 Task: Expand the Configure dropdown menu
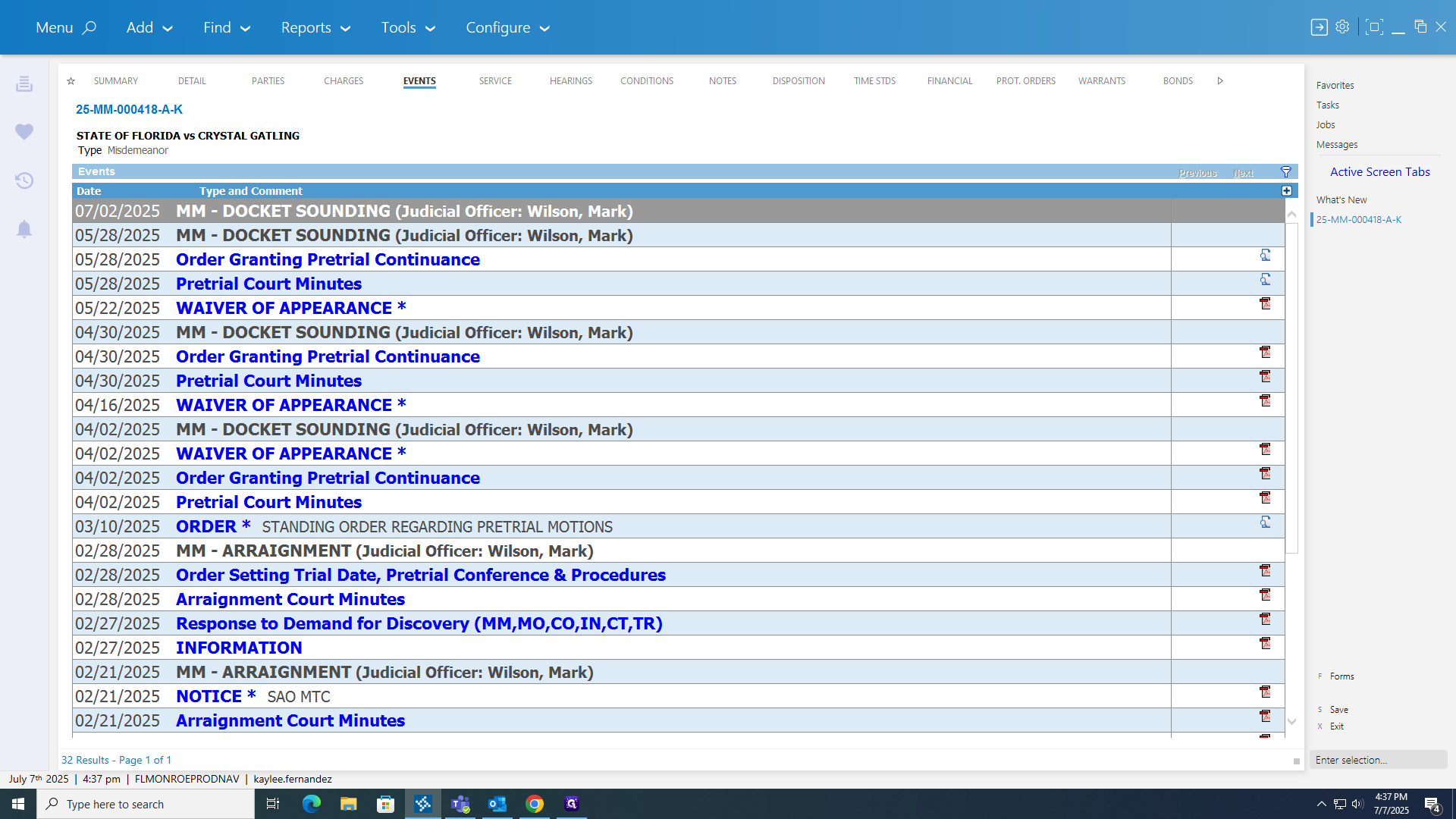(x=507, y=27)
